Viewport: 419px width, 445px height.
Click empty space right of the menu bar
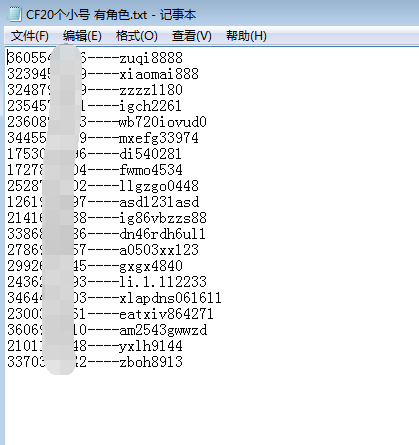click(343, 36)
